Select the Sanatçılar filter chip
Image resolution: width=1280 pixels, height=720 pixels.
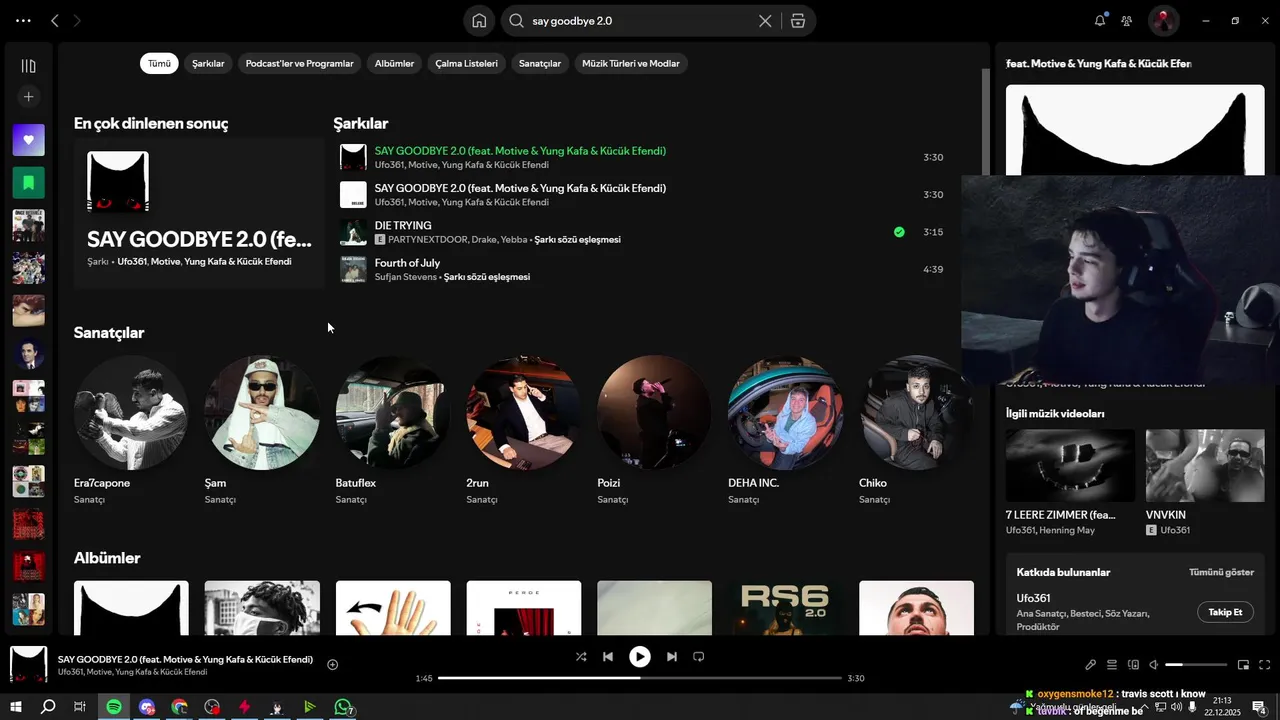point(540,63)
